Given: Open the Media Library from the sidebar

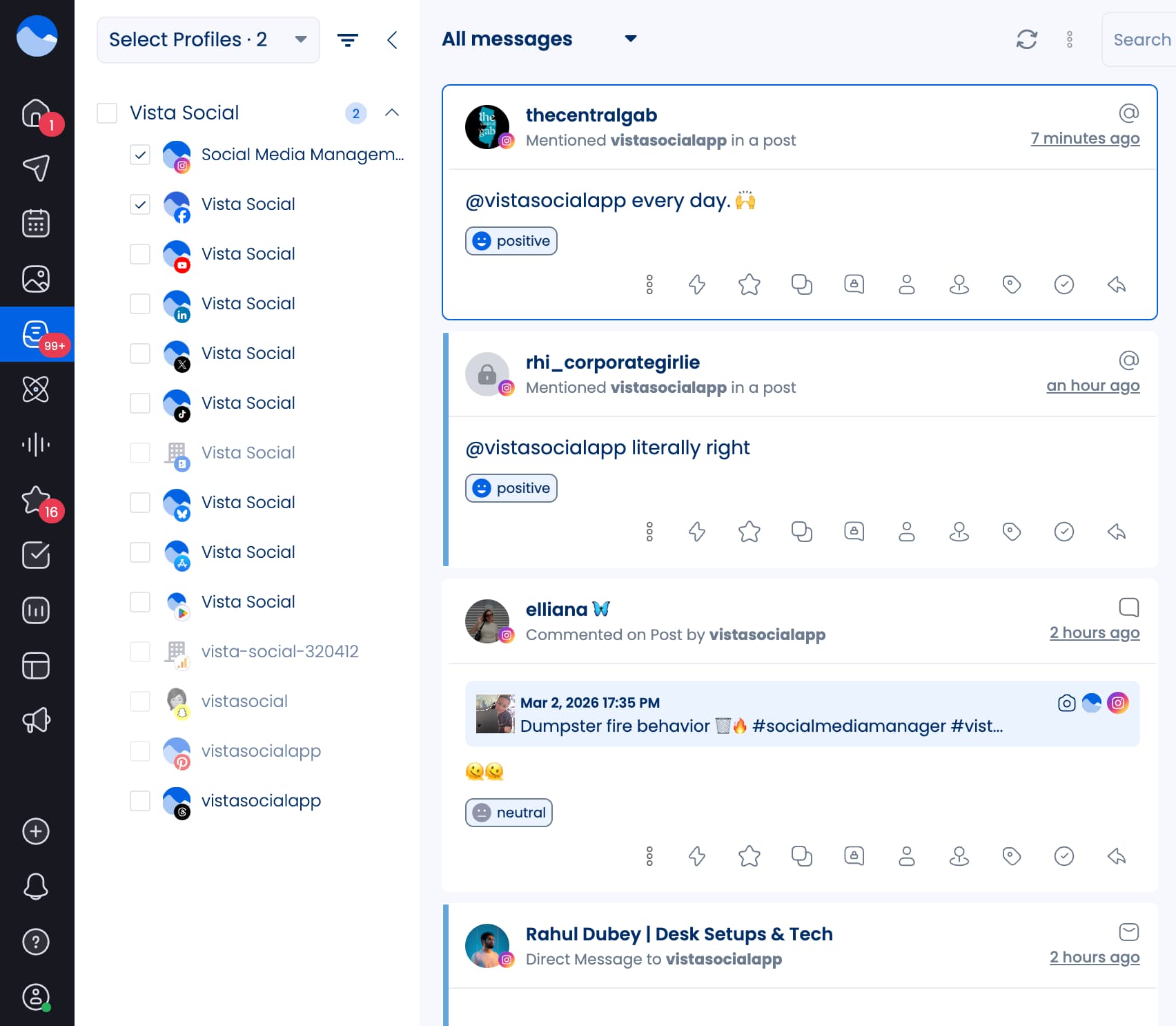Looking at the screenshot, I should point(36,278).
